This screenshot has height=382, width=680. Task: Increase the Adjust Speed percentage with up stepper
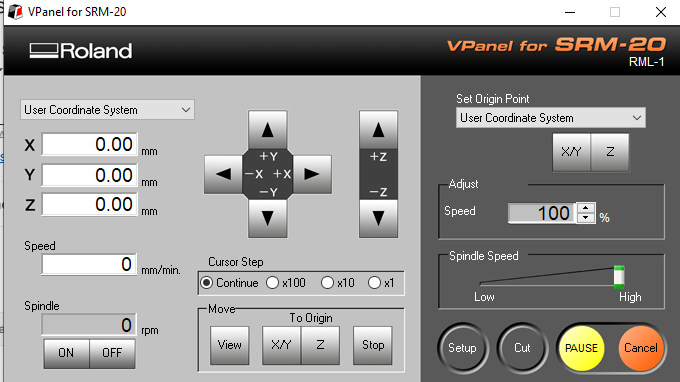(x=586, y=208)
